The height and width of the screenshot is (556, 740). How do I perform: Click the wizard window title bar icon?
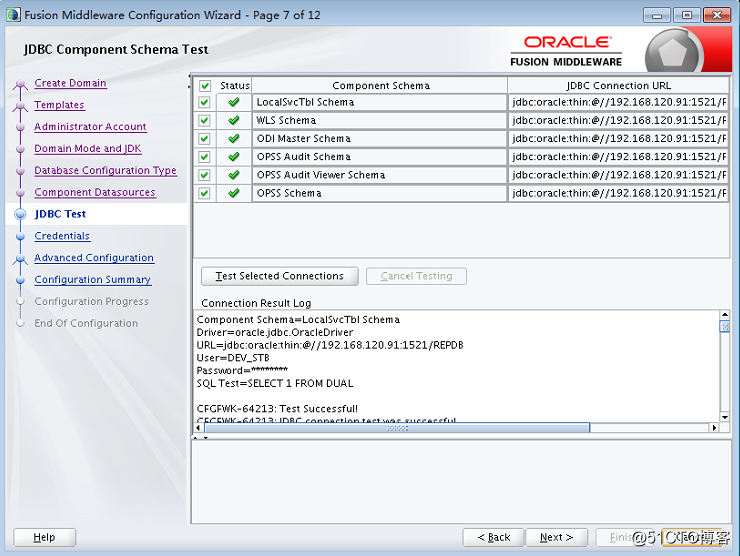[x=13, y=15]
